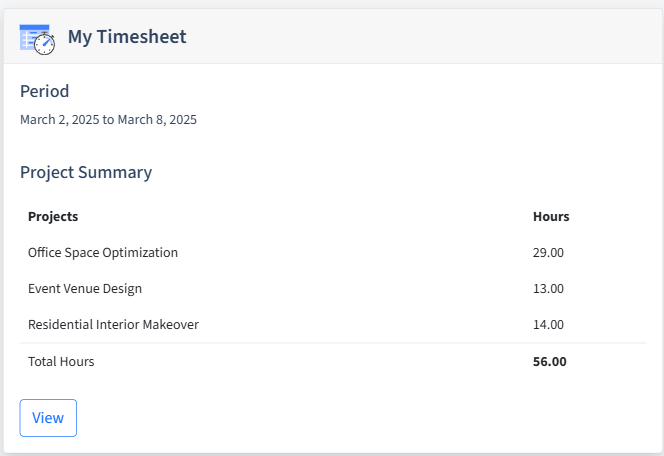This screenshot has width=664, height=456.
Task: Click the 14.00 hours value
Action: [x=548, y=325]
